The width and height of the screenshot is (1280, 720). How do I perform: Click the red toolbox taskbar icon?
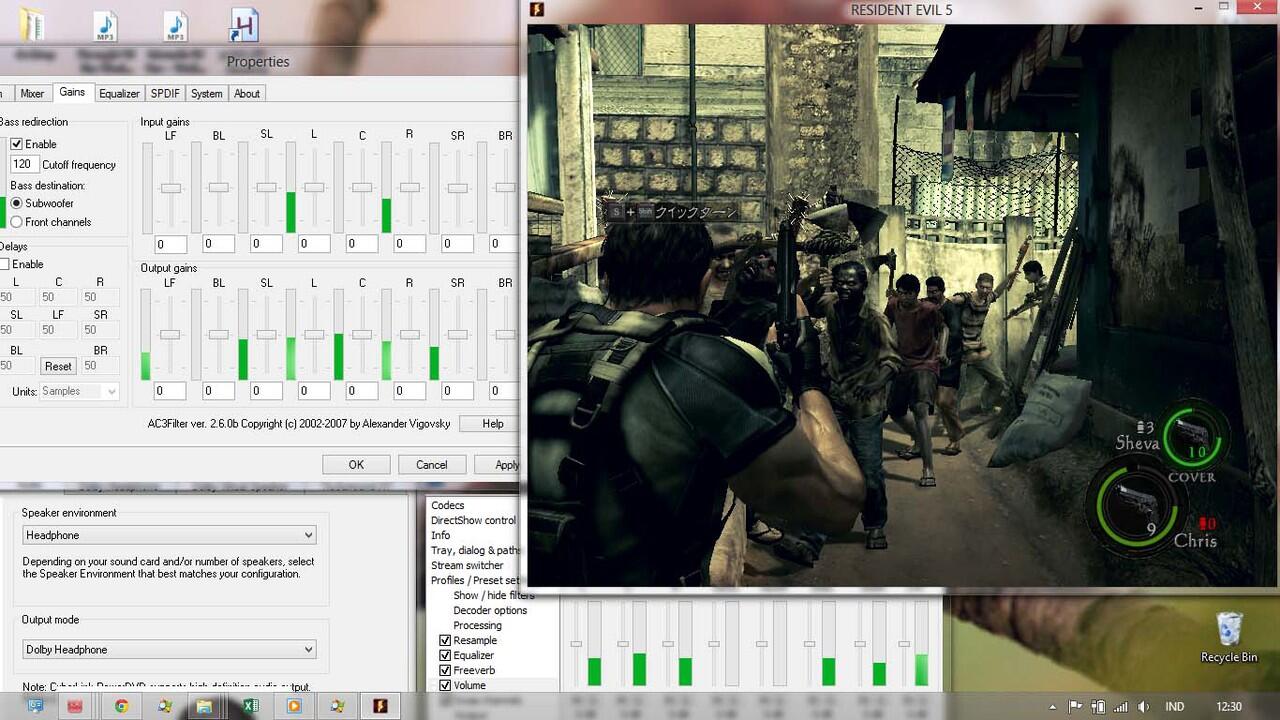tap(75, 706)
